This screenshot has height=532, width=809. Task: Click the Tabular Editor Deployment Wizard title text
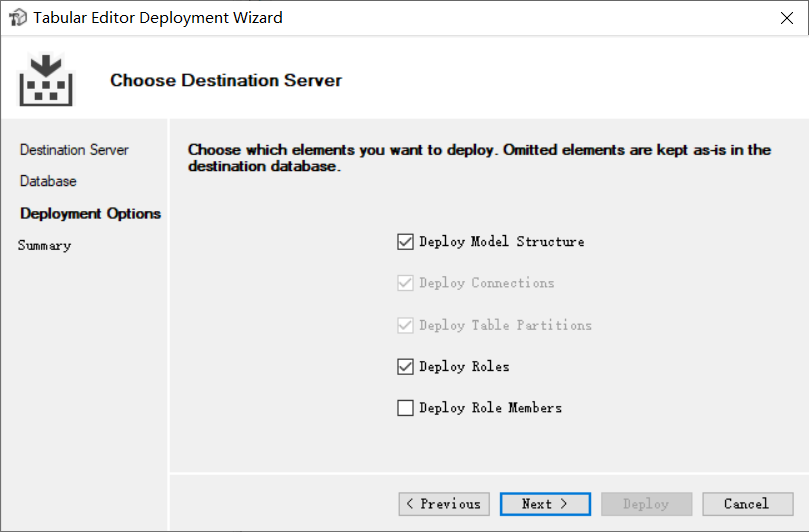[158, 18]
